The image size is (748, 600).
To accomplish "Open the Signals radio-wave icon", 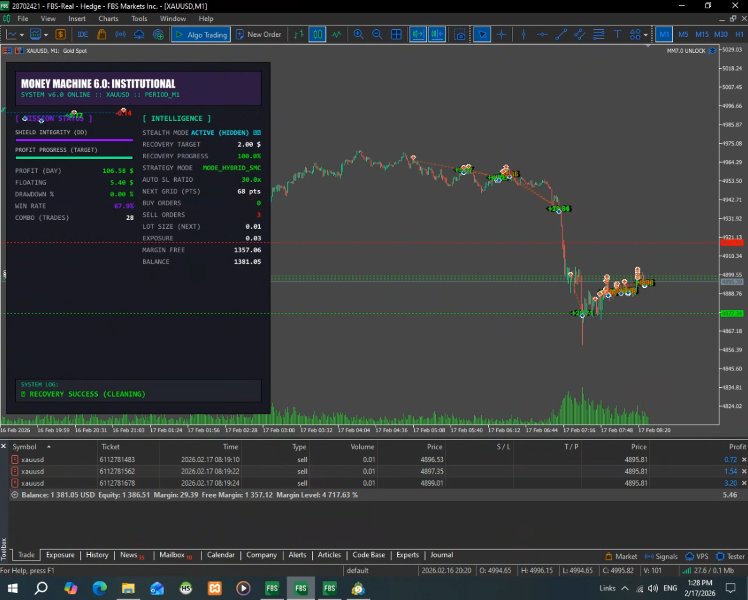I will (x=121, y=34).
